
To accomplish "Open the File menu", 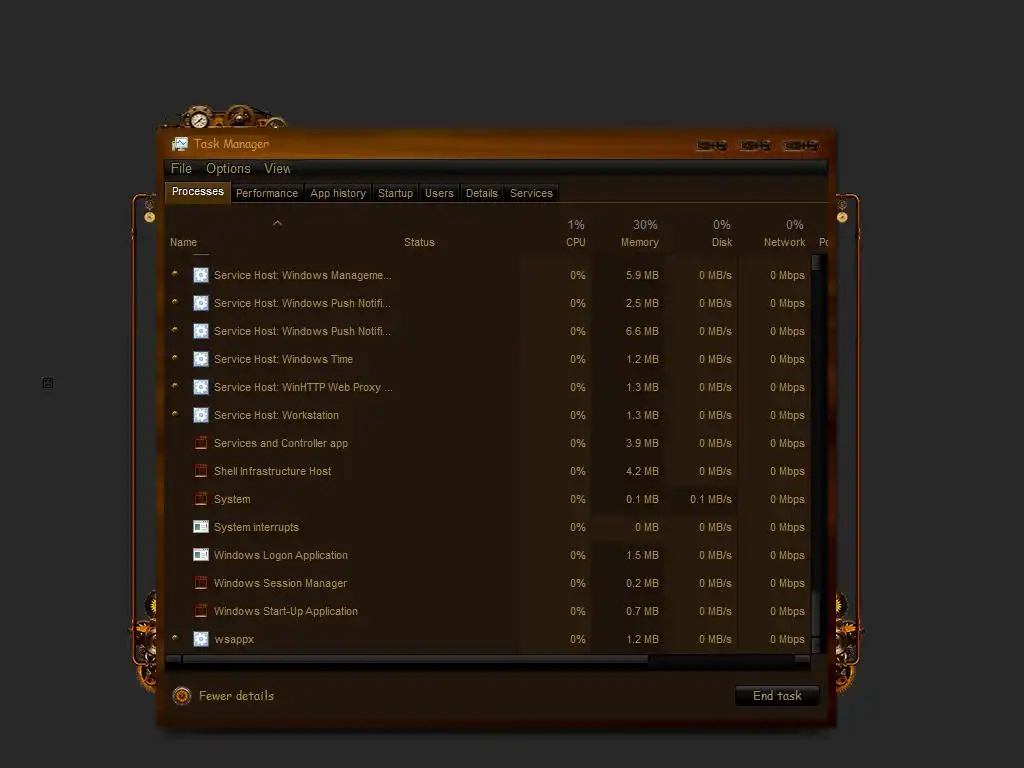I will pyautogui.click(x=181, y=168).
